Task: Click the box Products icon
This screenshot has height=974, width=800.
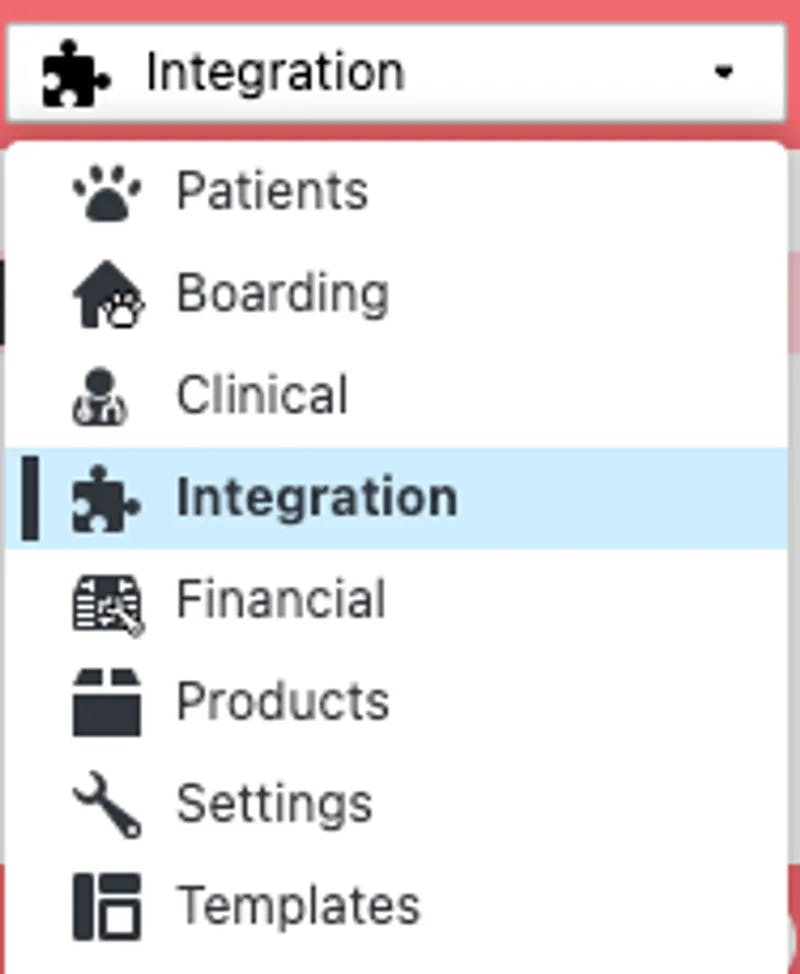Action: coord(106,703)
